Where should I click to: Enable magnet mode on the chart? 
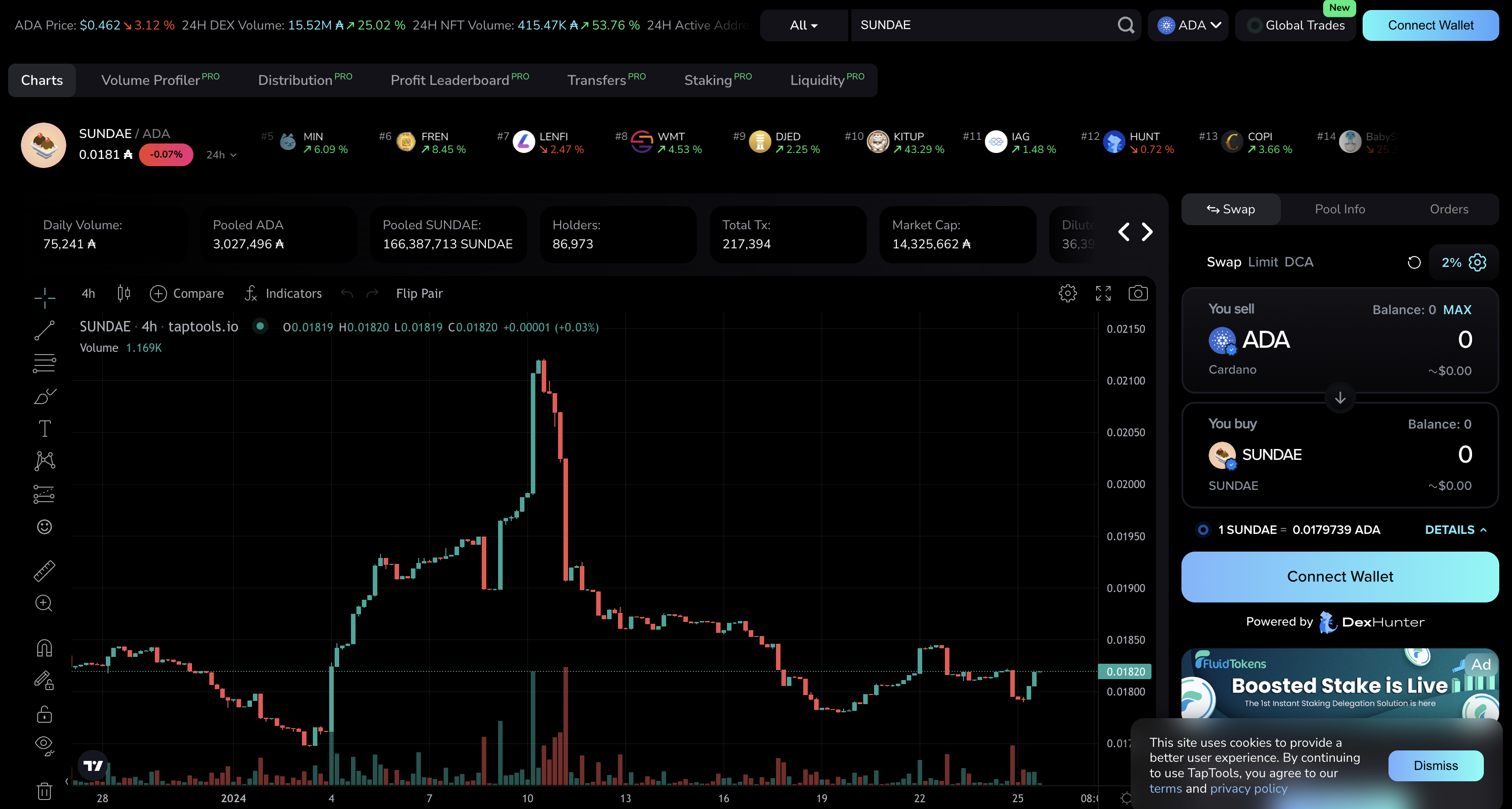tap(44, 647)
